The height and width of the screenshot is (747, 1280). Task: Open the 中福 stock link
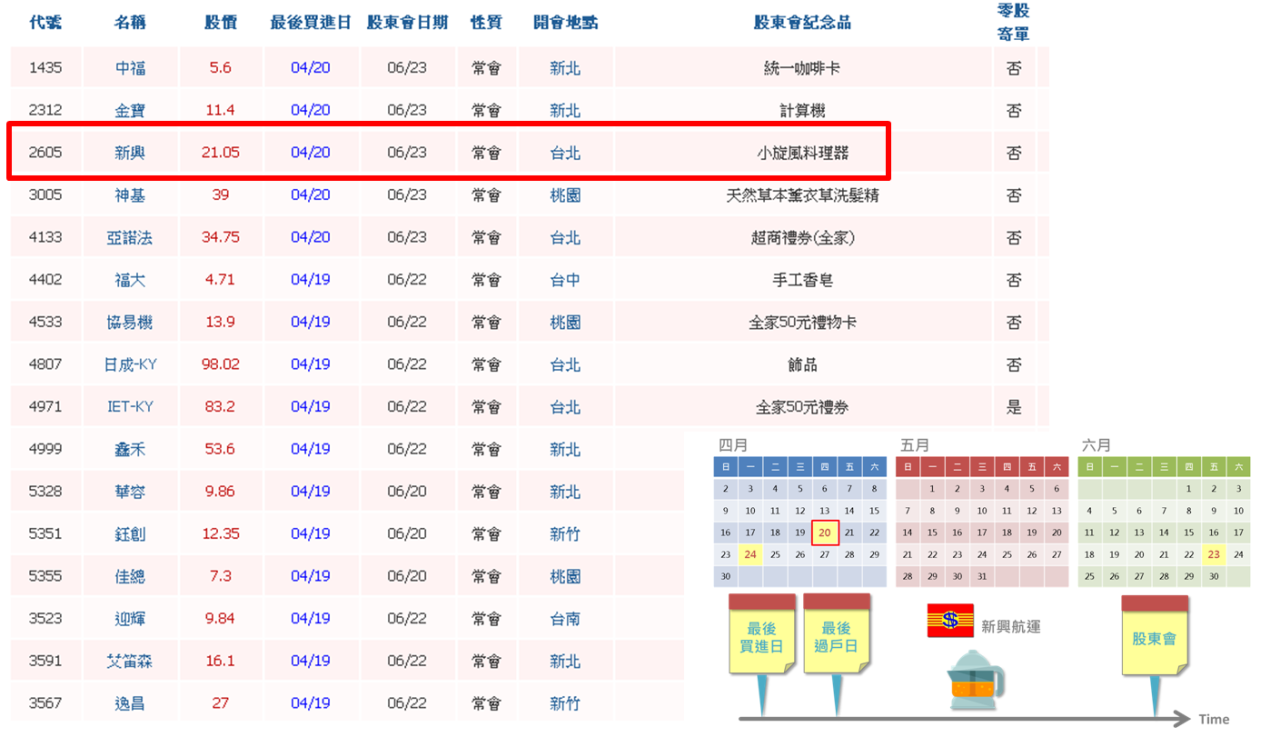click(130, 68)
